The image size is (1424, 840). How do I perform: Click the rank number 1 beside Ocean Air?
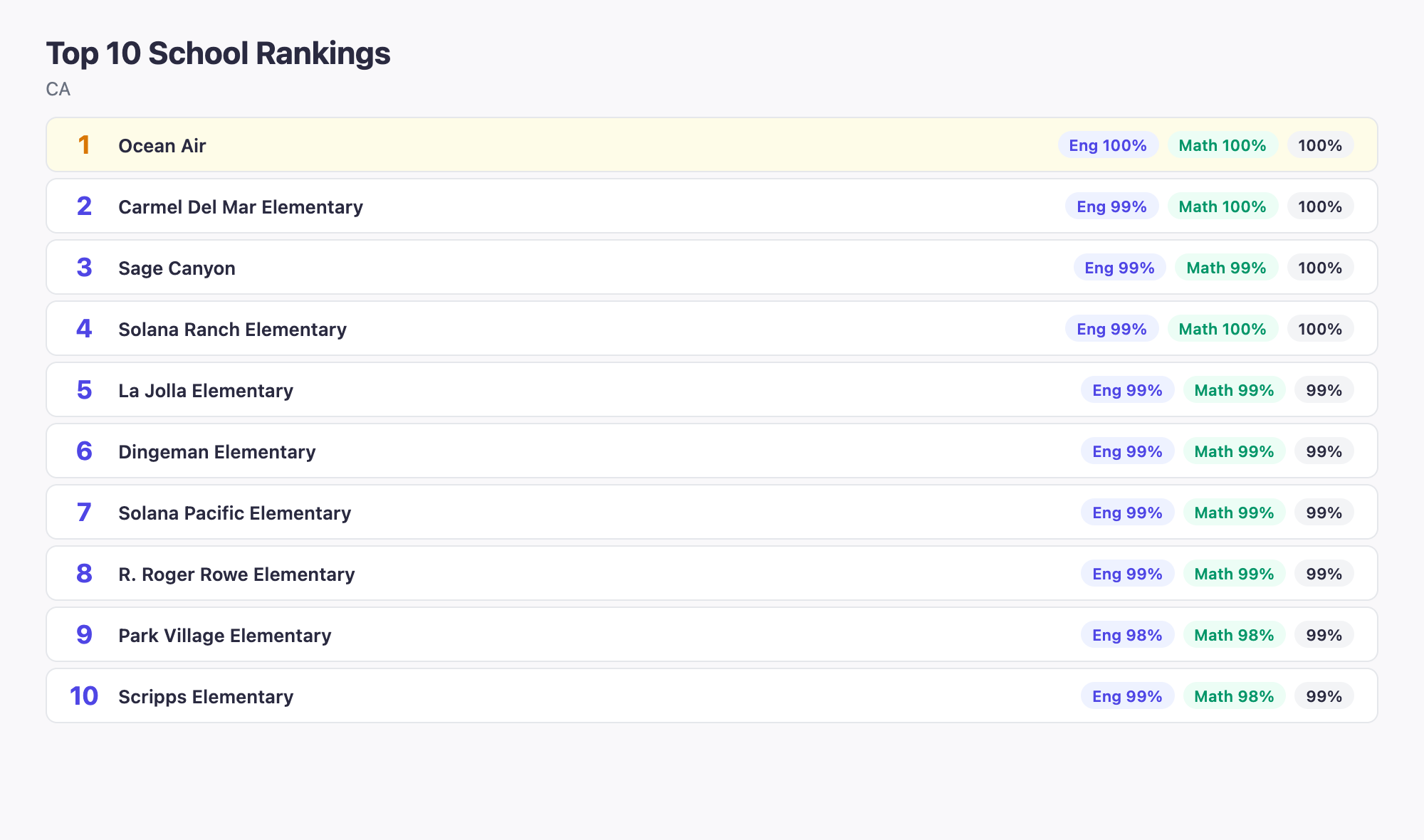coord(83,145)
